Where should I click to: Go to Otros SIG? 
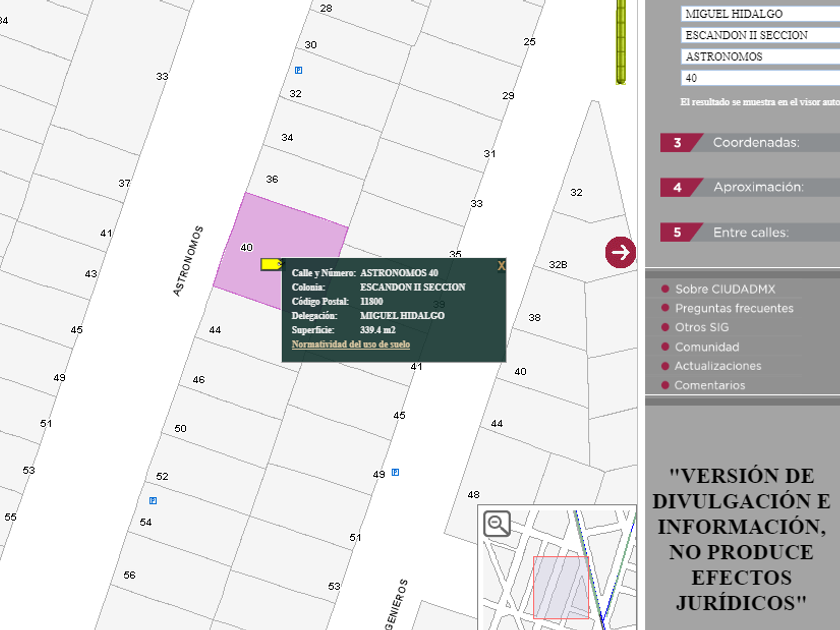pos(701,327)
